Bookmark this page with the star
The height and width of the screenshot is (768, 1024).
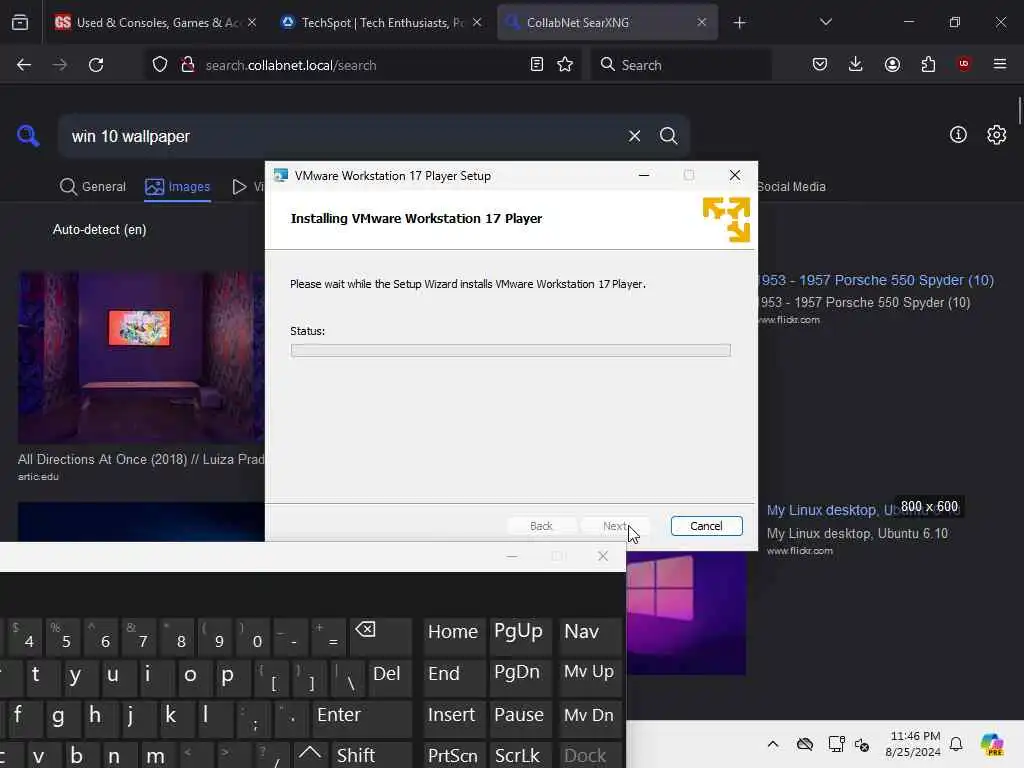pos(565,65)
